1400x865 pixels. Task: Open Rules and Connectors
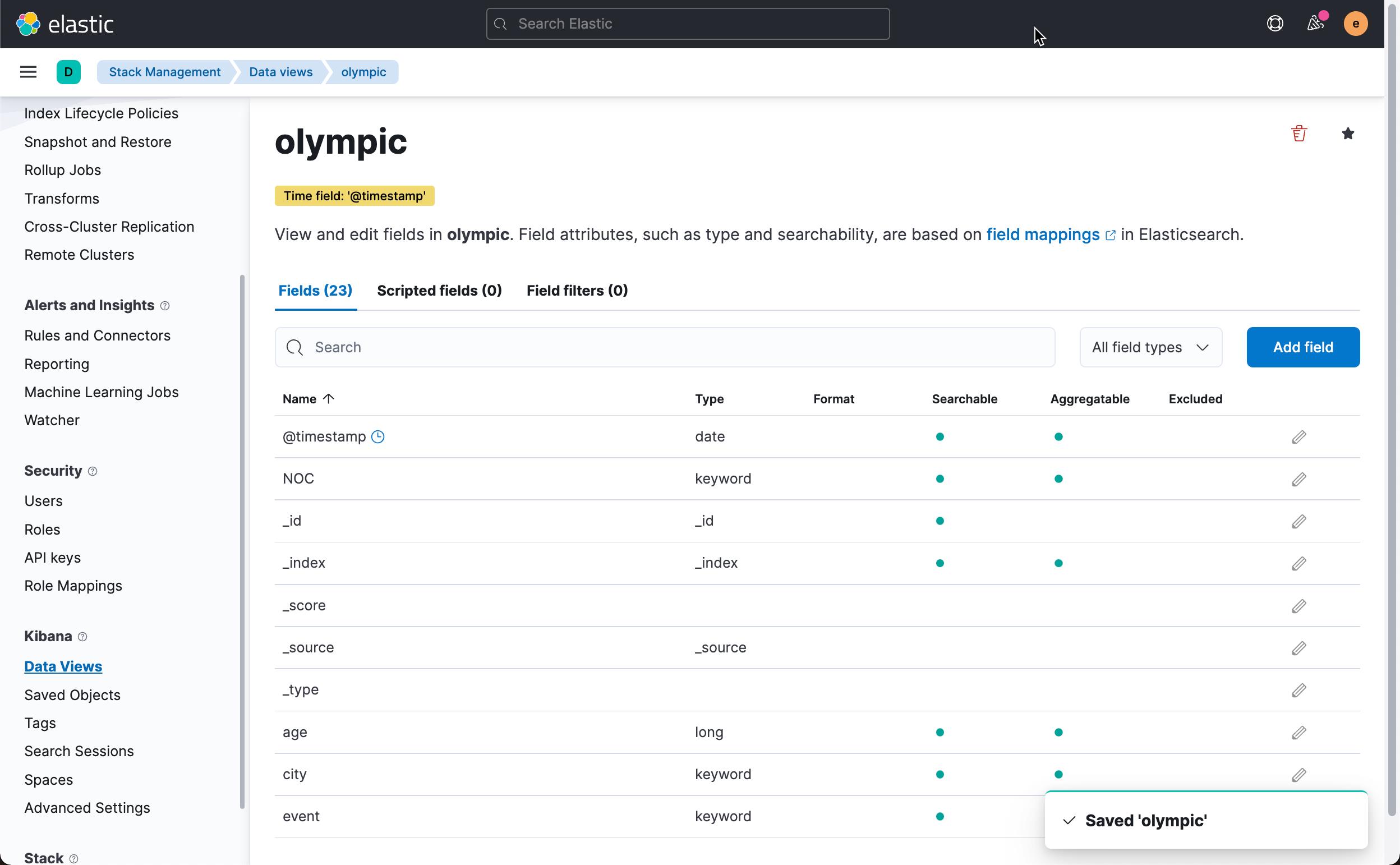[x=97, y=335]
